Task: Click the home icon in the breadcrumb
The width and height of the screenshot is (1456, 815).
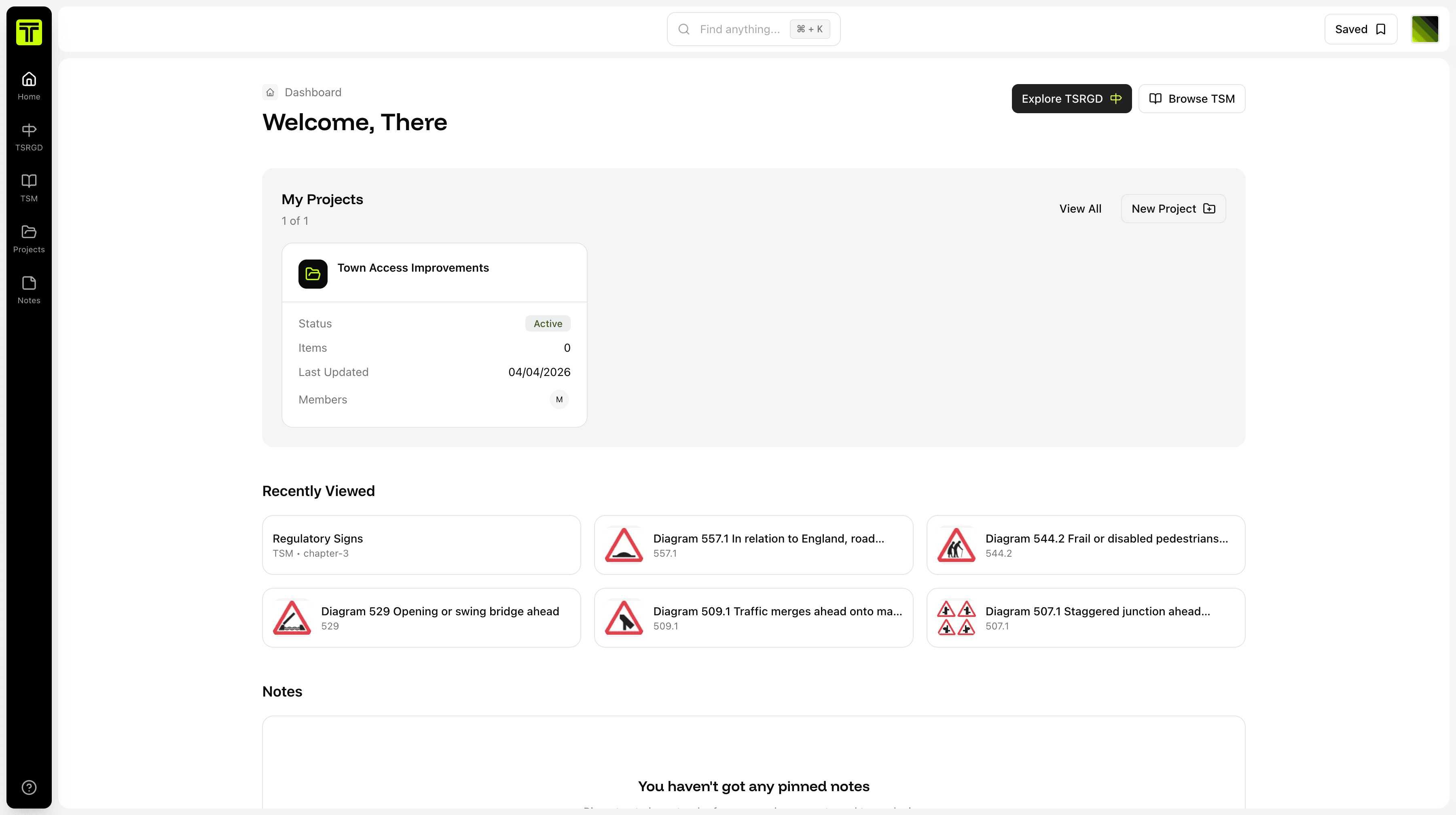Action: (x=270, y=91)
